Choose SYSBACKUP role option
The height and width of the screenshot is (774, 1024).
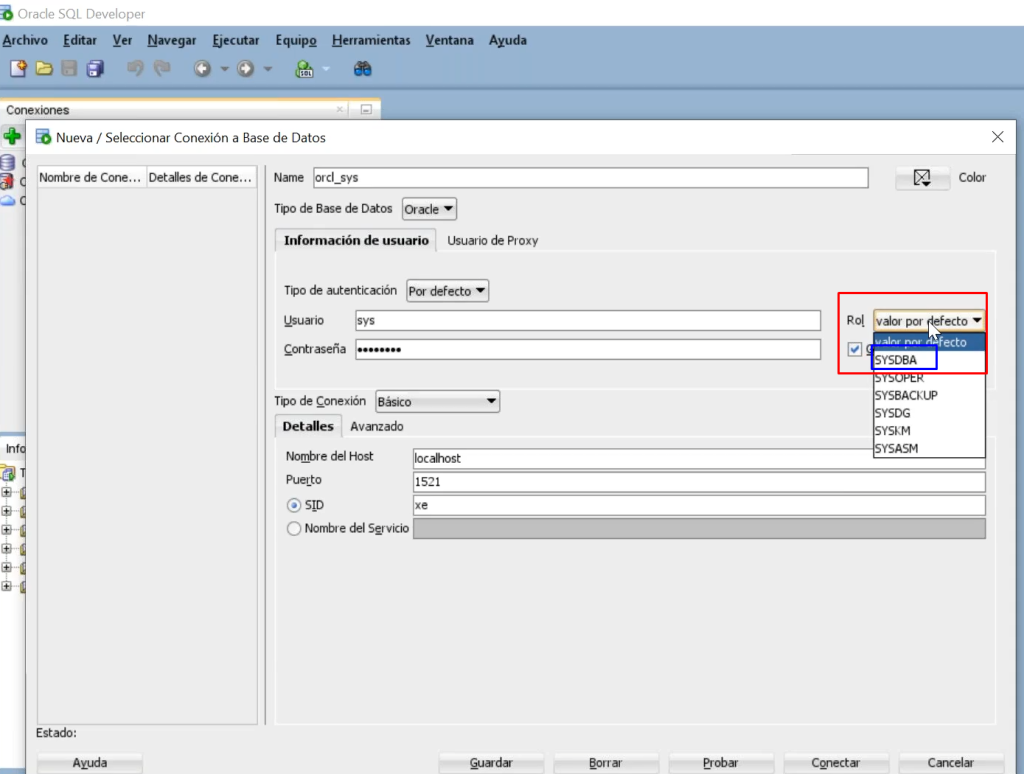[x=929, y=395]
